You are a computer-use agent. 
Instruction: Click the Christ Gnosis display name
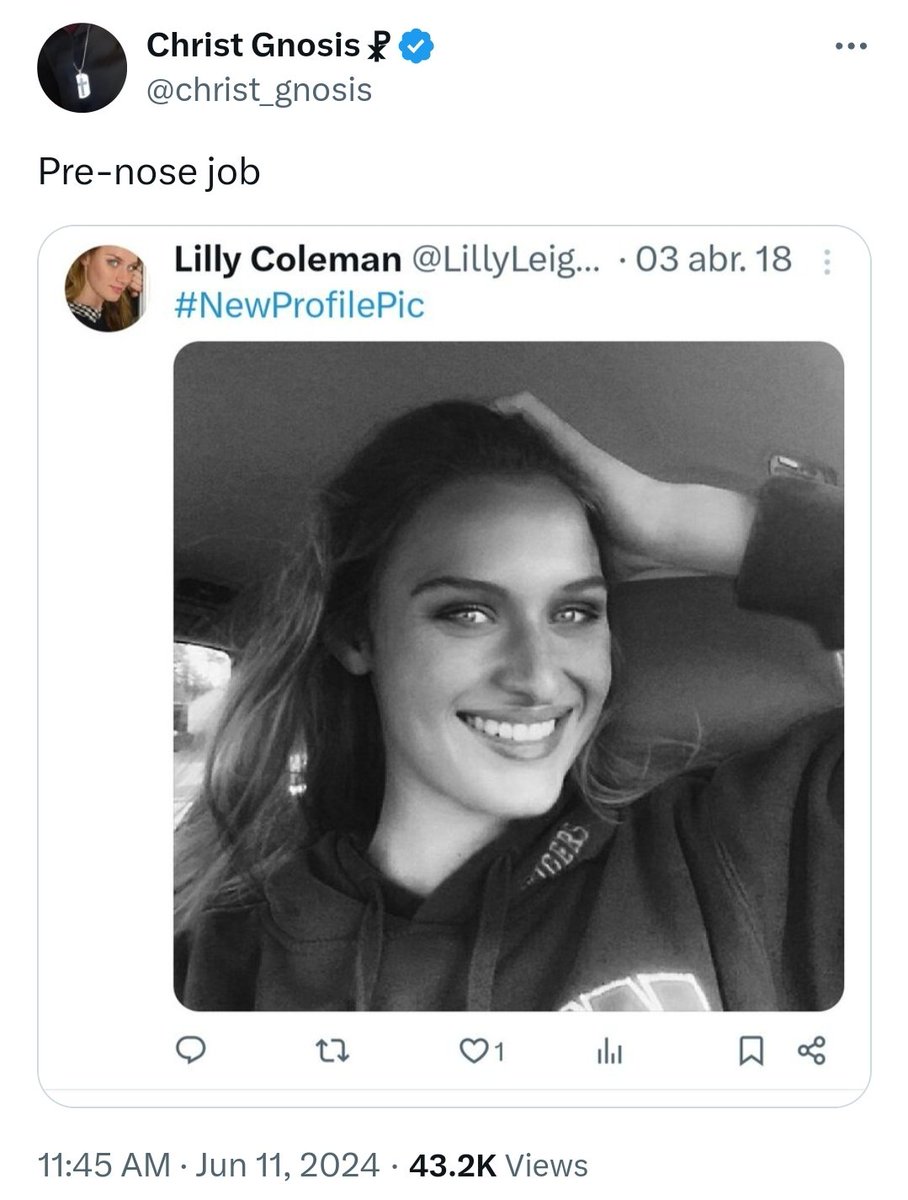(252, 45)
